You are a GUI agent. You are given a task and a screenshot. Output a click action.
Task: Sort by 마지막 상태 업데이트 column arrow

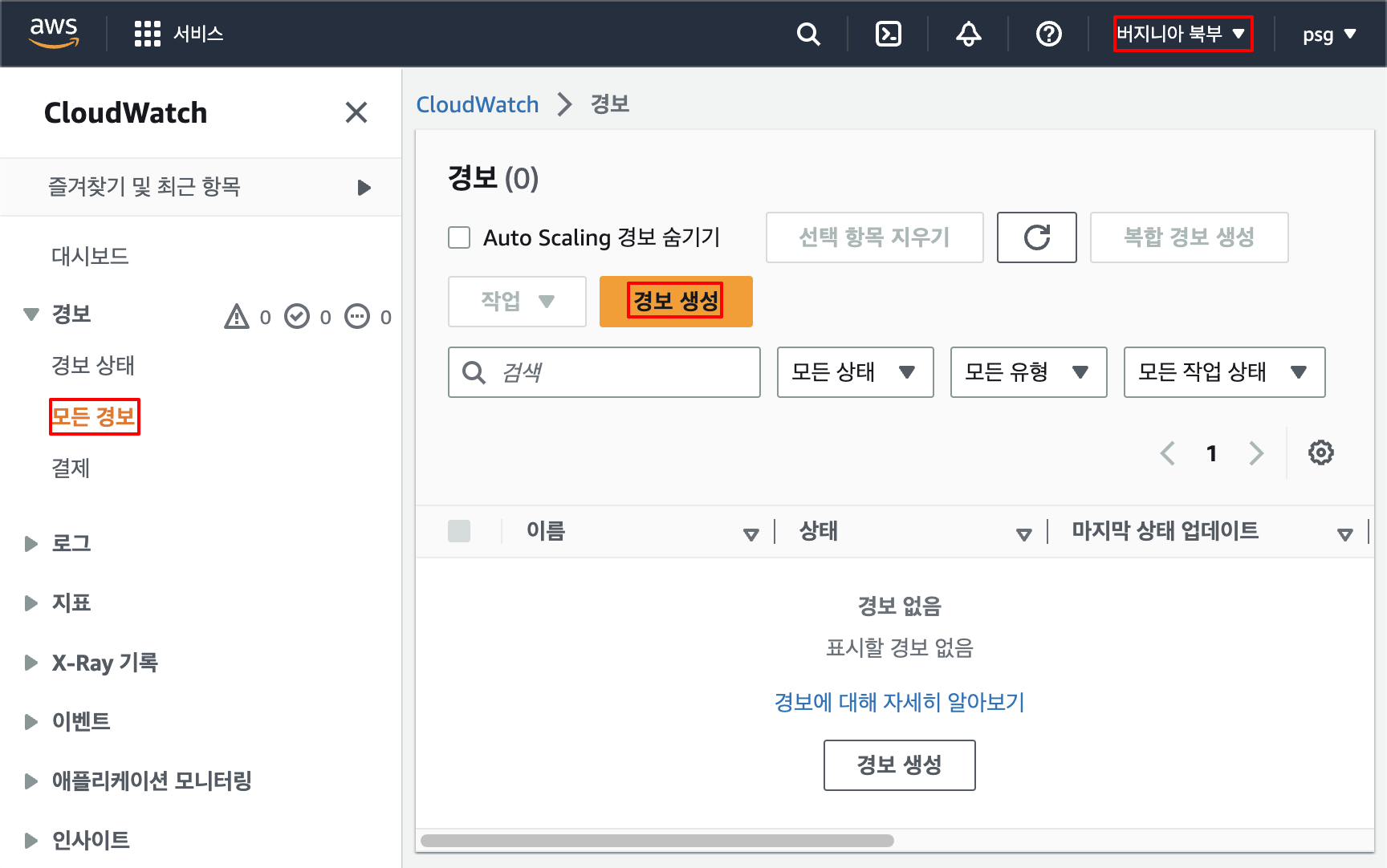pyautogui.click(x=1345, y=534)
